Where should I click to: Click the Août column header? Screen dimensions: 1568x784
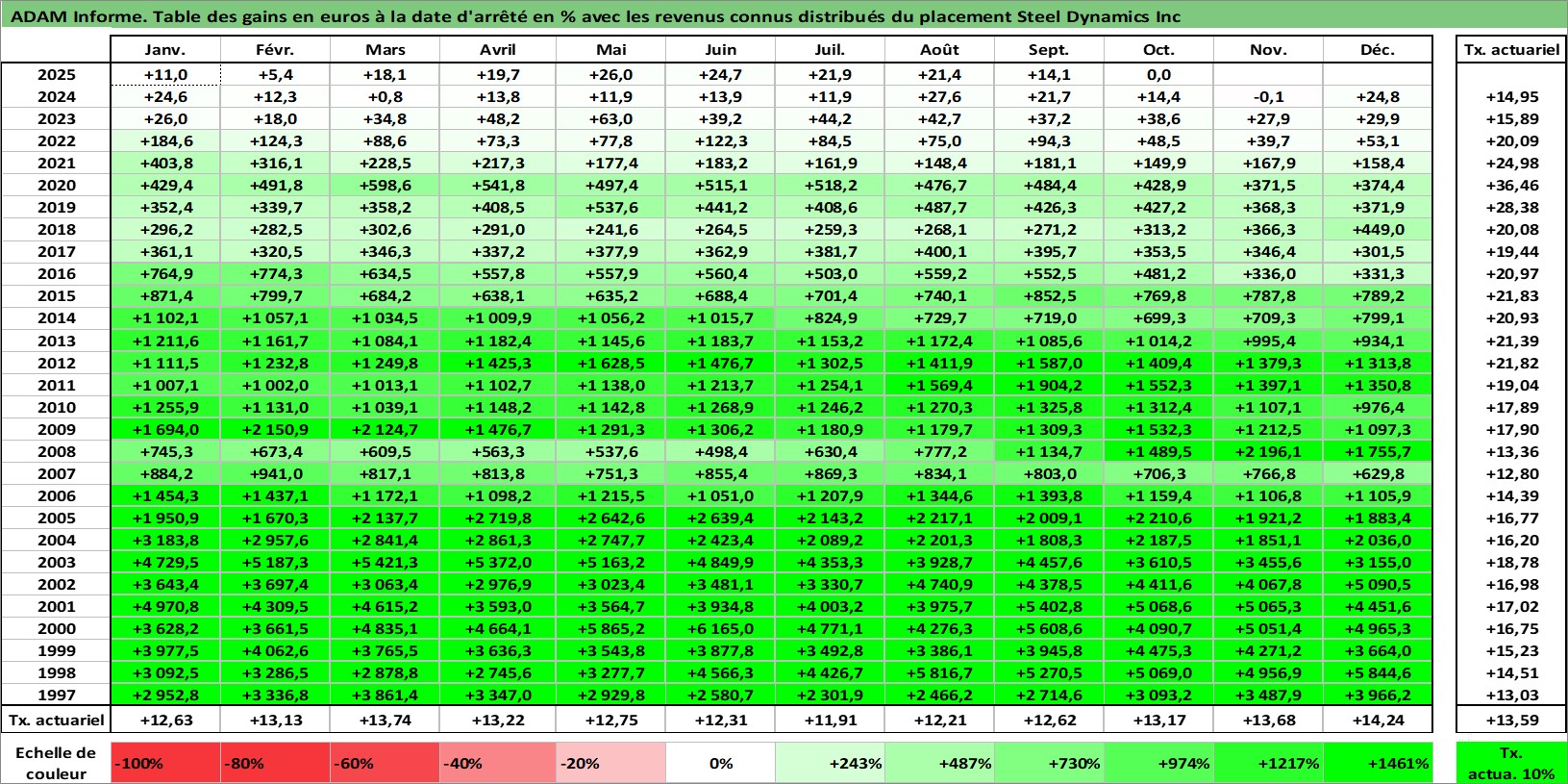pyautogui.click(x=939, y=50)
